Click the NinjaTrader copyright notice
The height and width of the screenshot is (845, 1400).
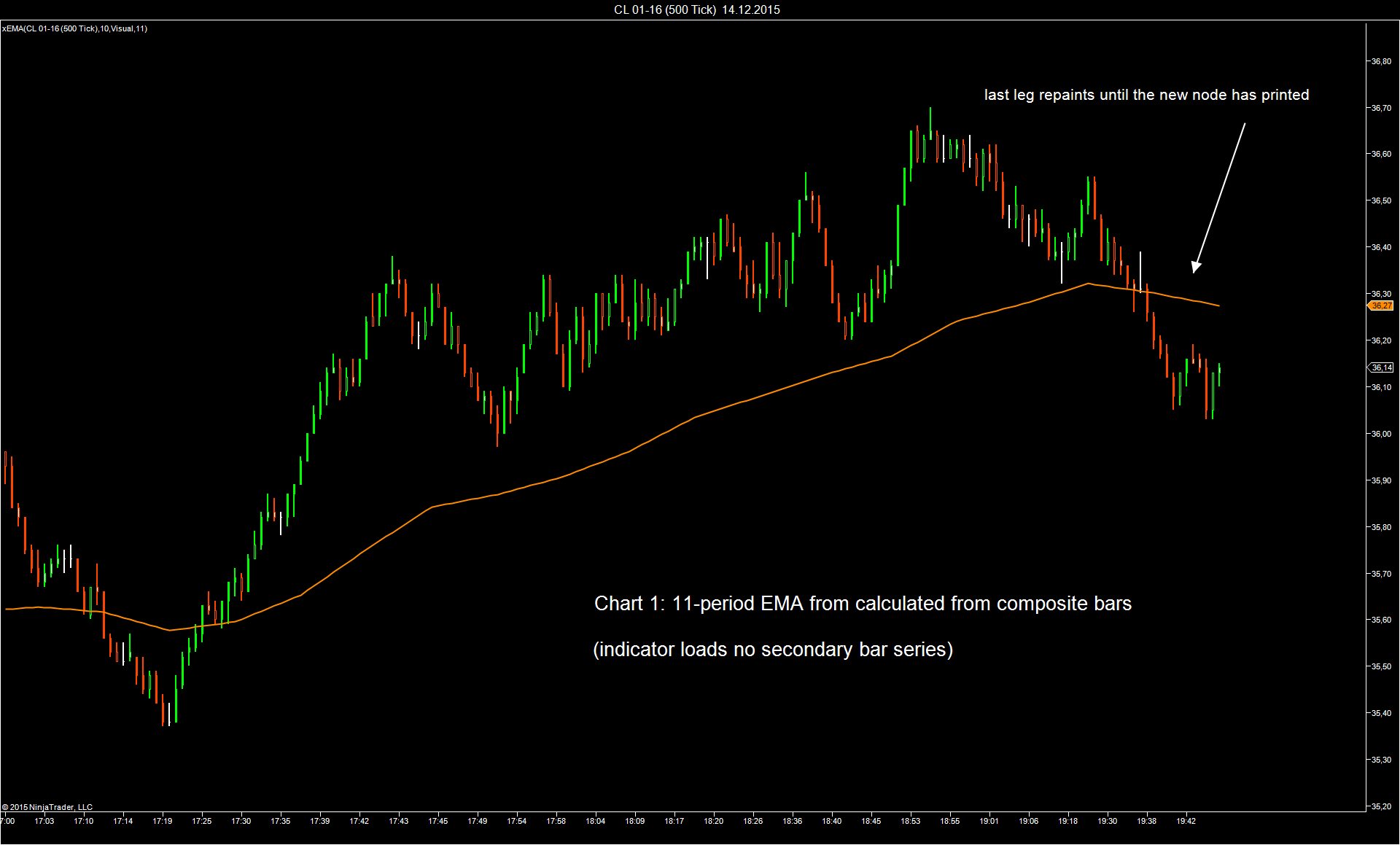click(x=47, y=807)
